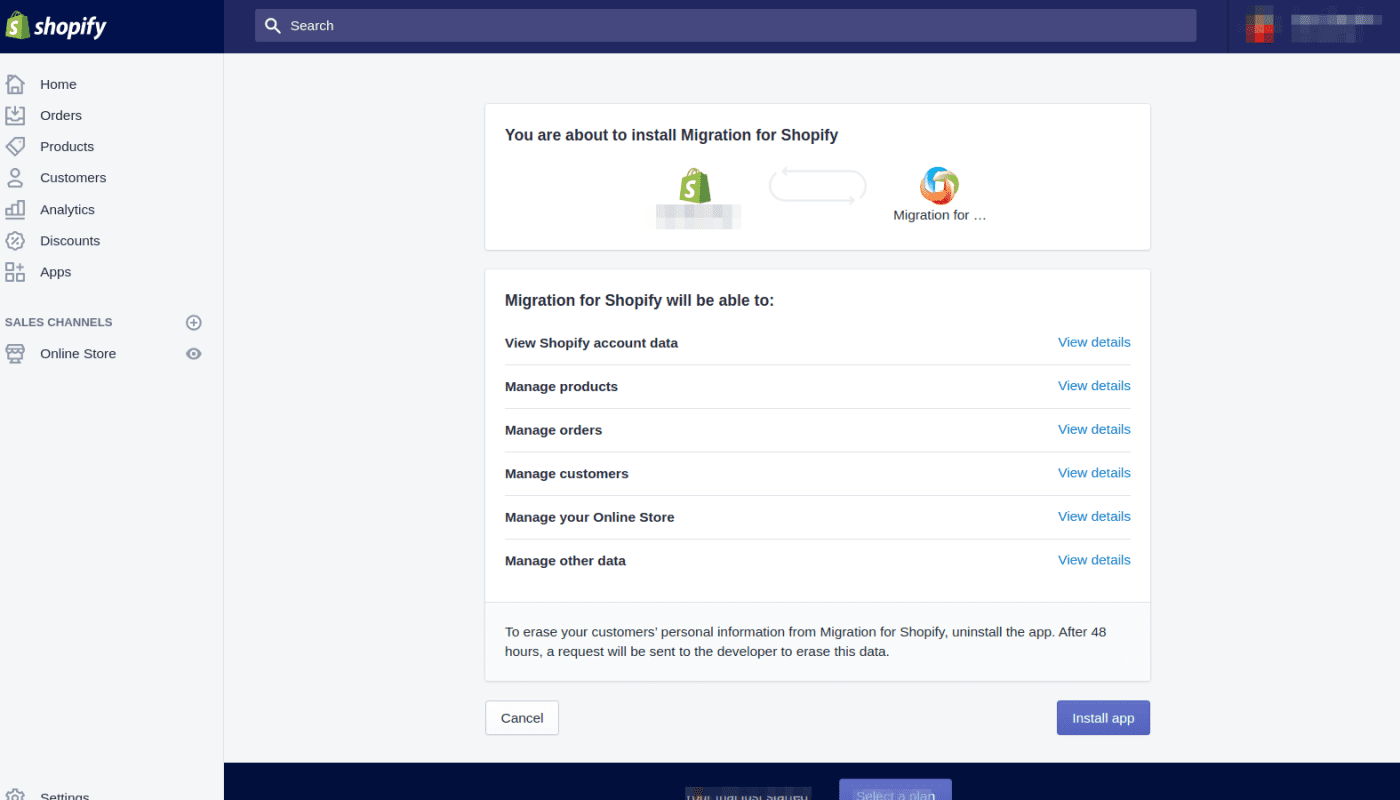Click the Orders inbox icon
1400x800 pixels.
pos(15,115)
